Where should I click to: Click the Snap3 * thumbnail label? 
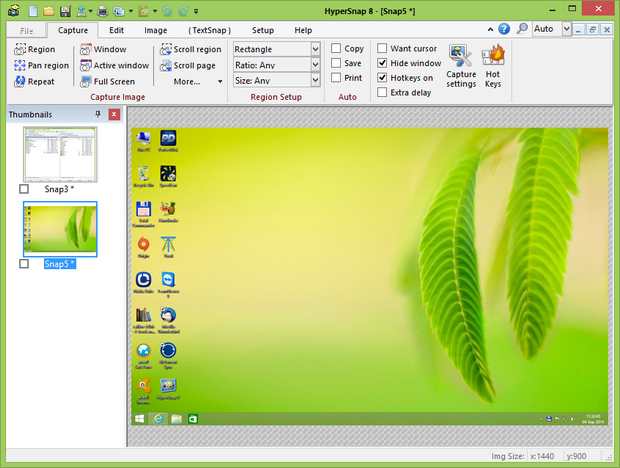click(59, 189)
